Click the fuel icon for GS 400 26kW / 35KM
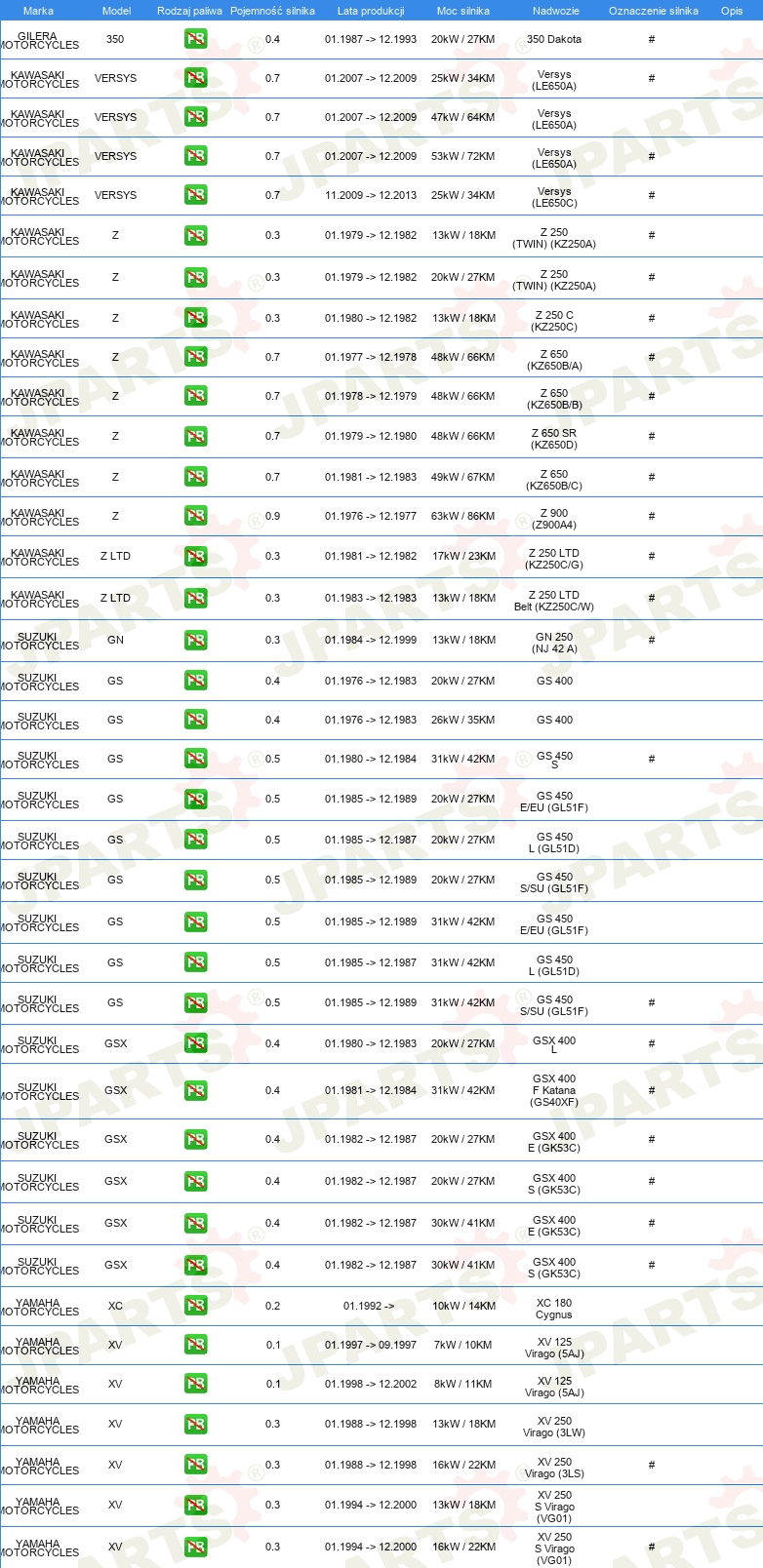Viewport: 763px width, 1568px height. (195, 720)
